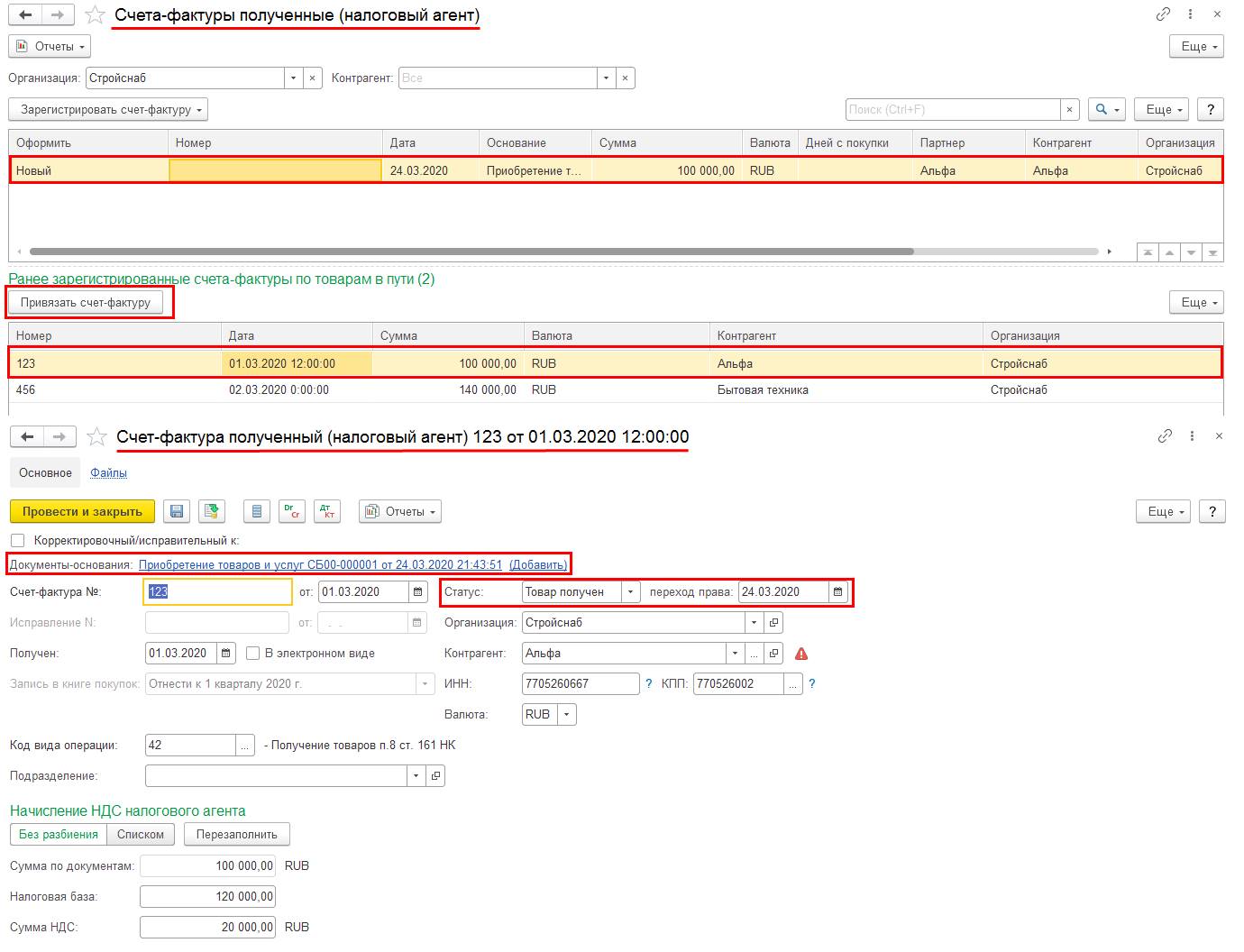Move up one row arrow under top table
Screen dimensions: 1244x952
(1169, 253)
